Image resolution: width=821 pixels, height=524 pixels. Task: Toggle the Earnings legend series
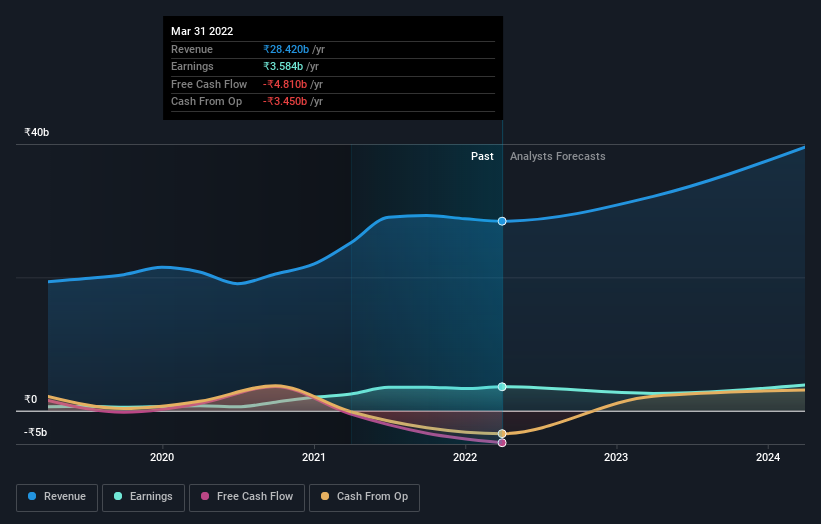pyautogui.click(x=143, y=497)
